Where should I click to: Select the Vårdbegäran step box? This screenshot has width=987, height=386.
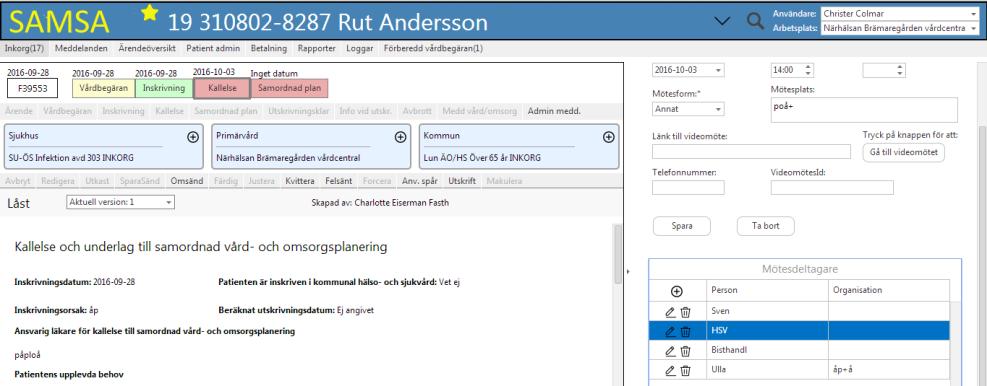pyautogui.click(x=103, y=88)
